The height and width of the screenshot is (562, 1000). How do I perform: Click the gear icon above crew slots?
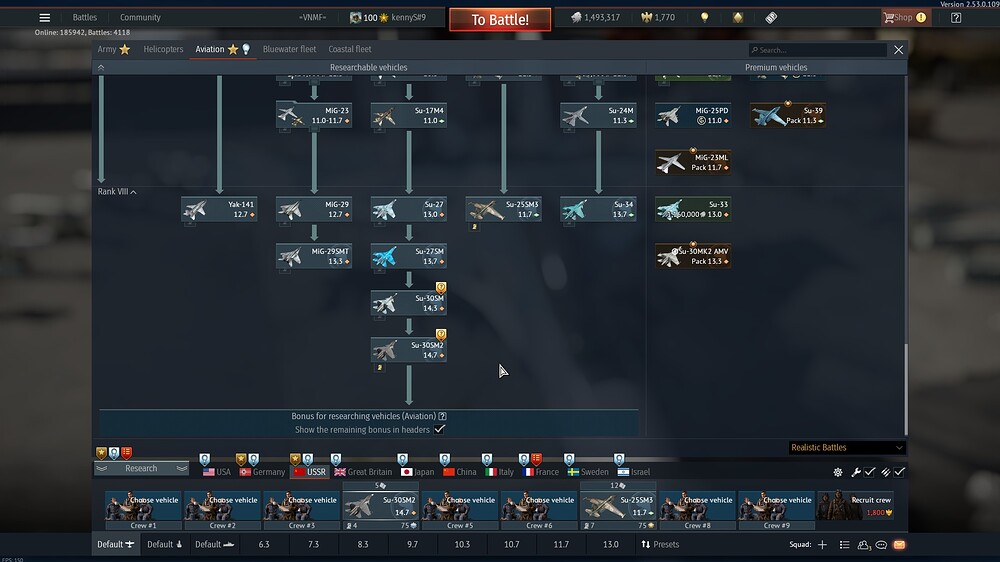pos(838,472)
